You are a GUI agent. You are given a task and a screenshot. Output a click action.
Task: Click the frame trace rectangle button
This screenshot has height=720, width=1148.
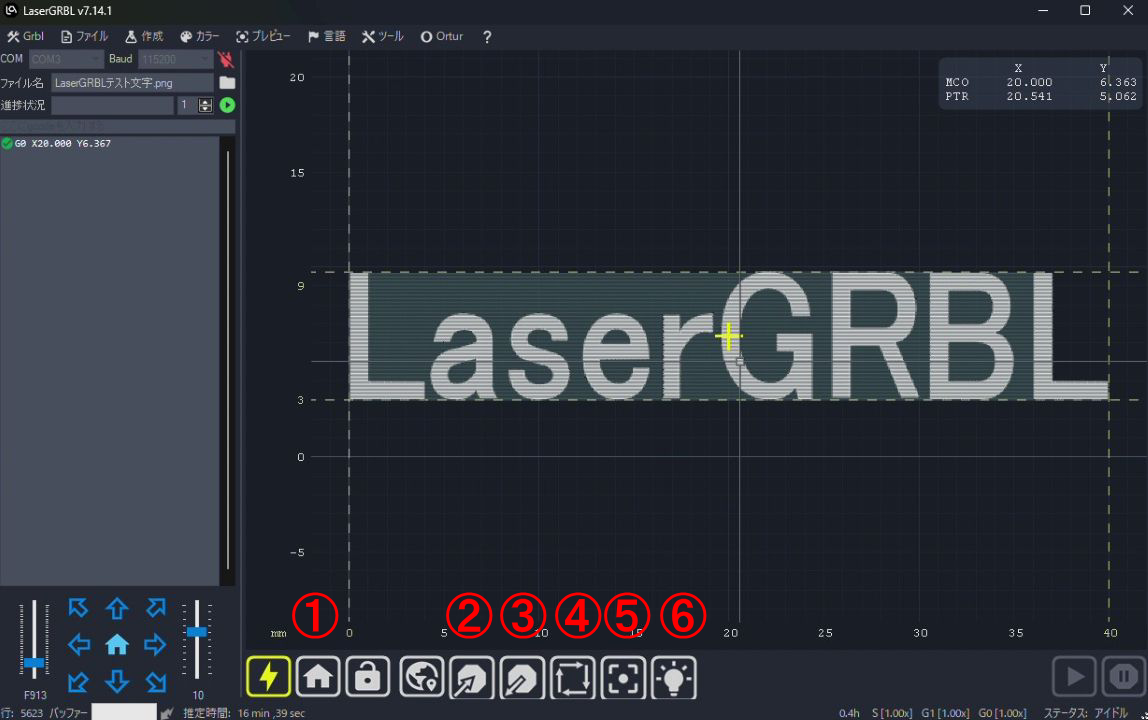pos(573,677)
